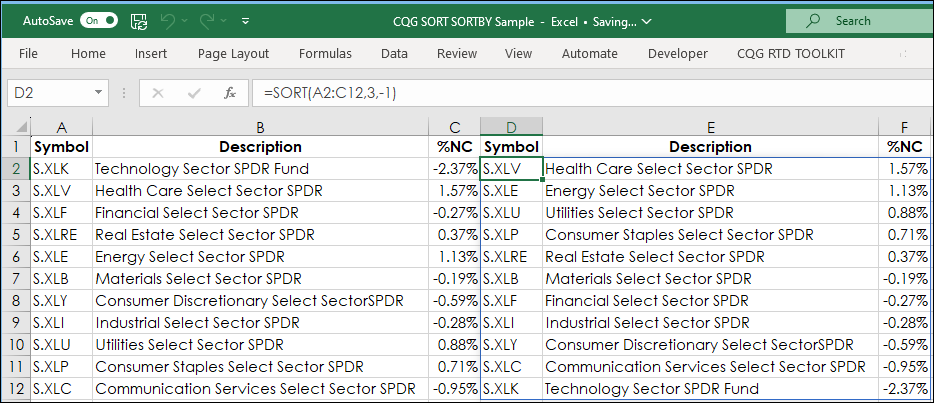Click the Redo arrow icon

pos(208,20)
